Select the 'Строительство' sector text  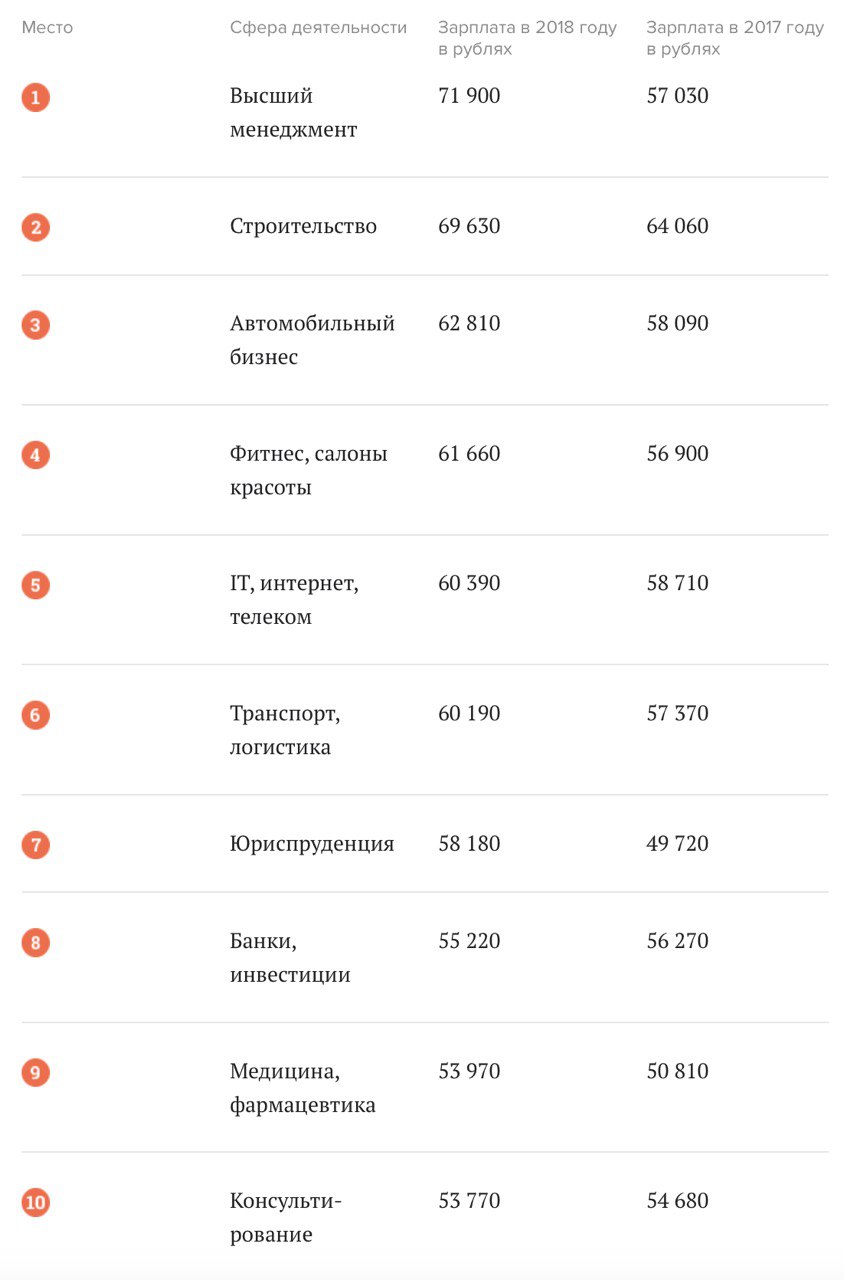[303, 227]
